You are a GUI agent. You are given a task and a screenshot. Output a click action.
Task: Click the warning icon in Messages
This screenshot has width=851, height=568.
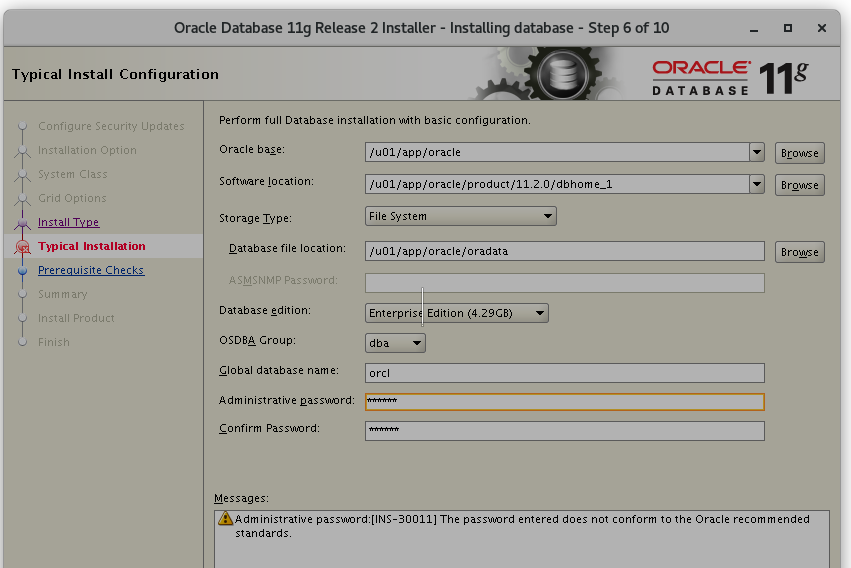coord(225,519)
